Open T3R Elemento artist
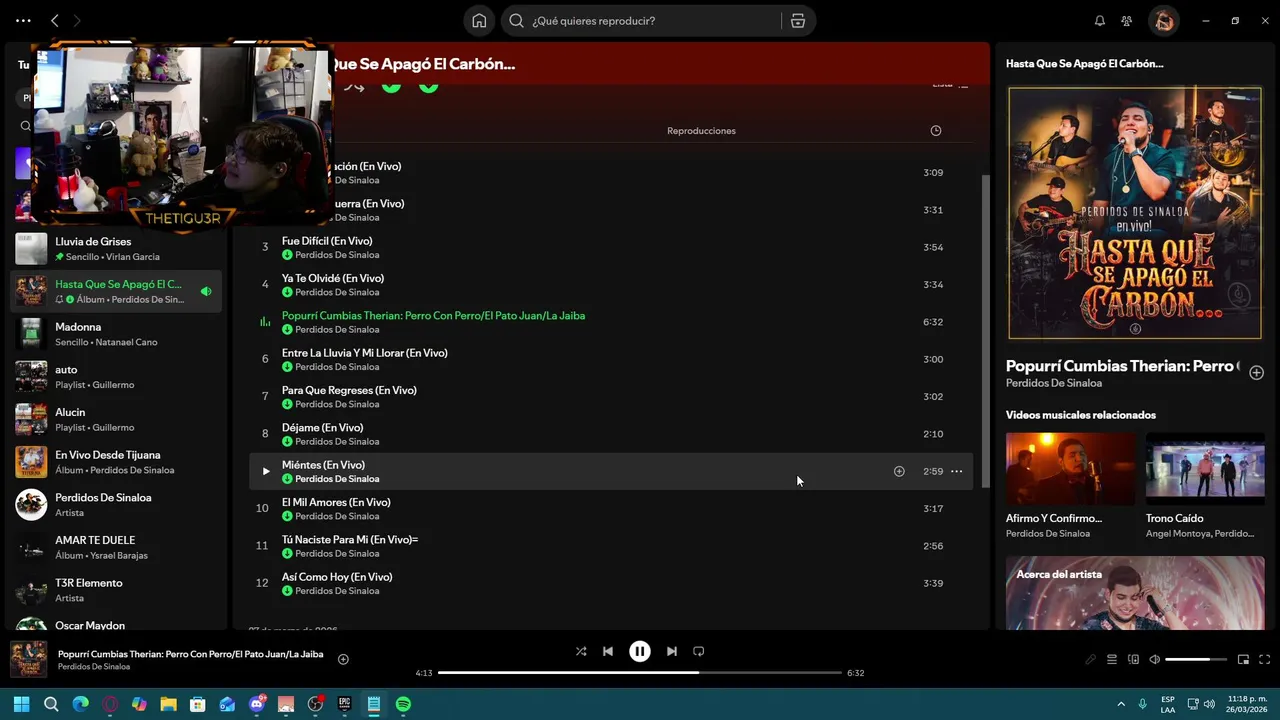The image size is (1280, 720). coord(116,590)
